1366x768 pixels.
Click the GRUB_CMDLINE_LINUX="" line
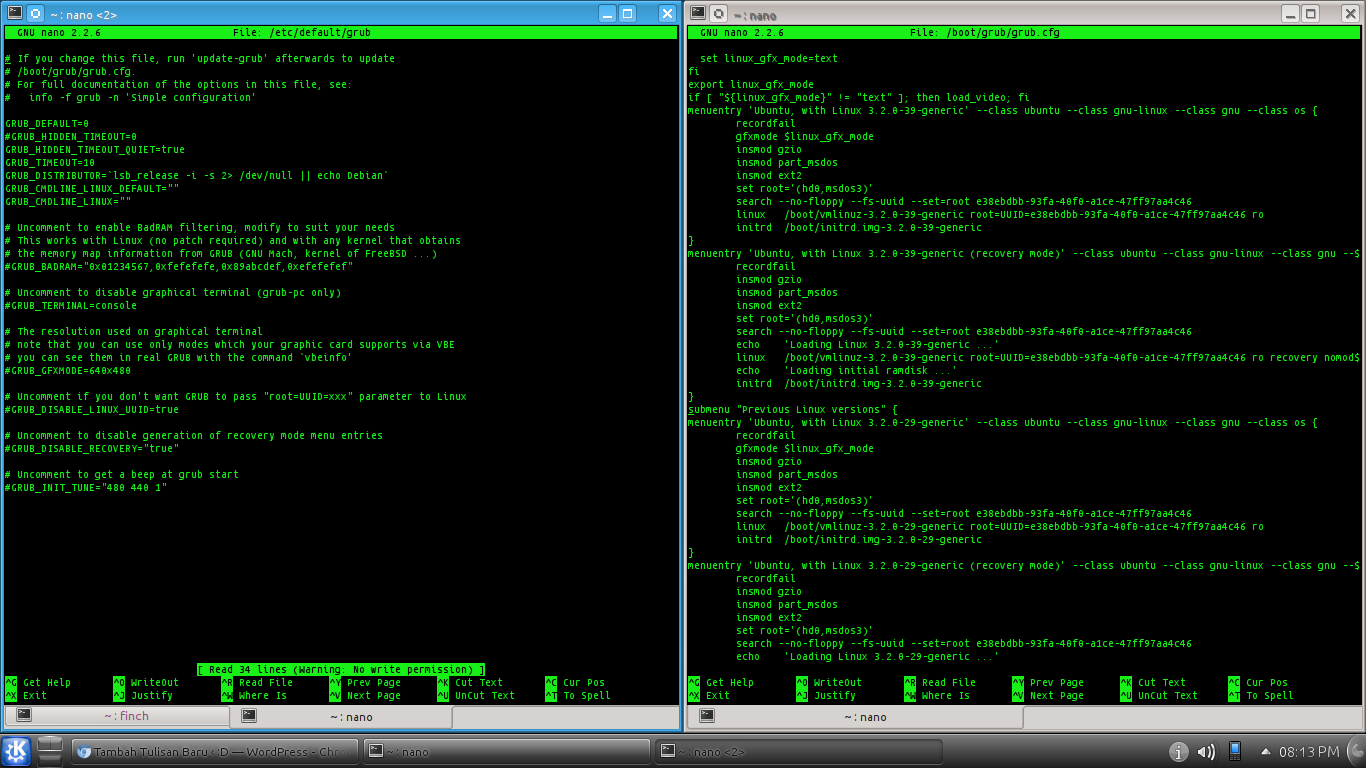68,201
